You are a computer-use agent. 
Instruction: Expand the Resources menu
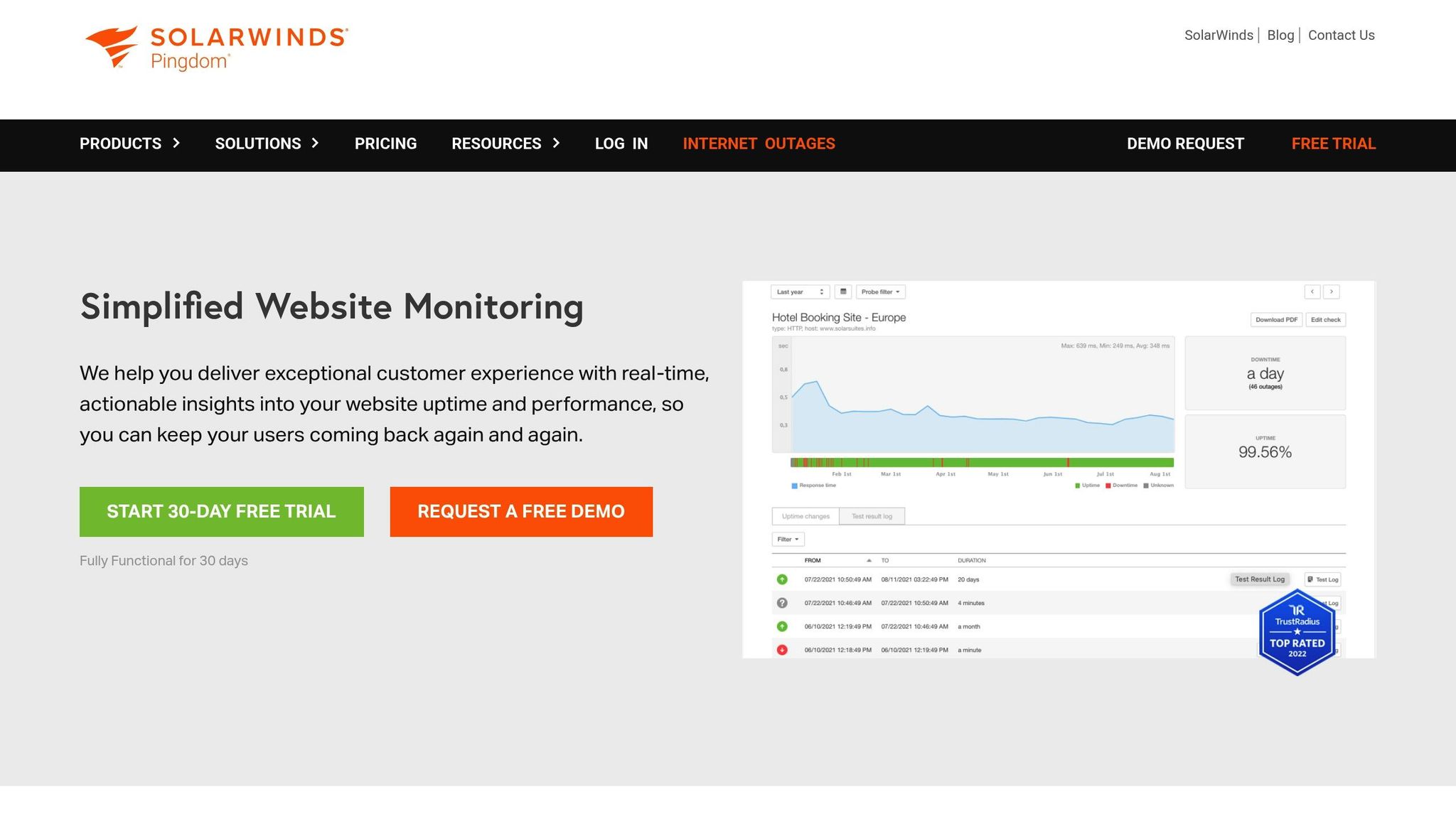tap(505, 144)
